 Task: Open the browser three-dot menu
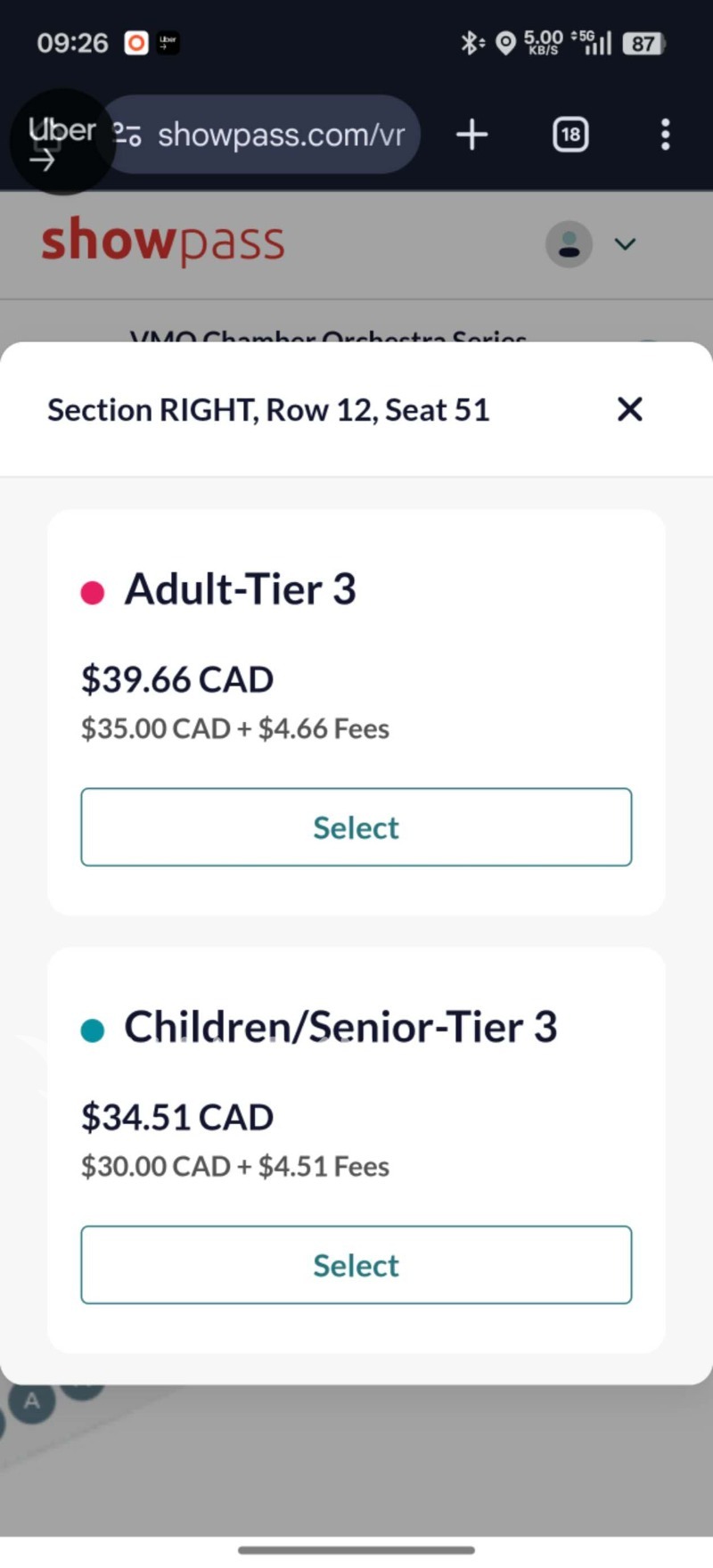[665, 135]
